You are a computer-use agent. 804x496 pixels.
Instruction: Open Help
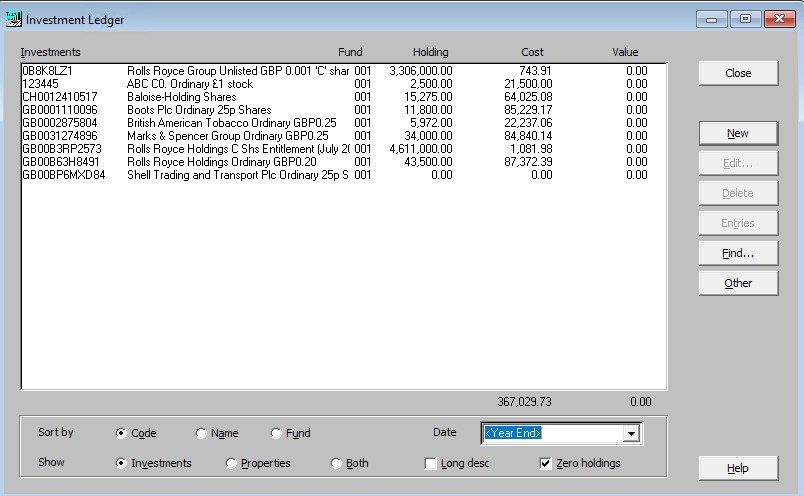[738, 468]
